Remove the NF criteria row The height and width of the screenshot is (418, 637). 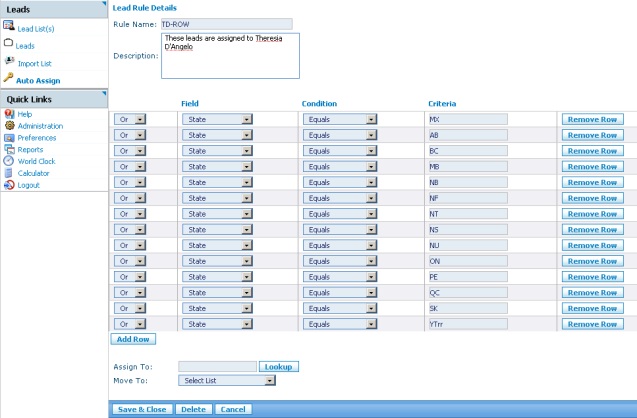[593, 198]
